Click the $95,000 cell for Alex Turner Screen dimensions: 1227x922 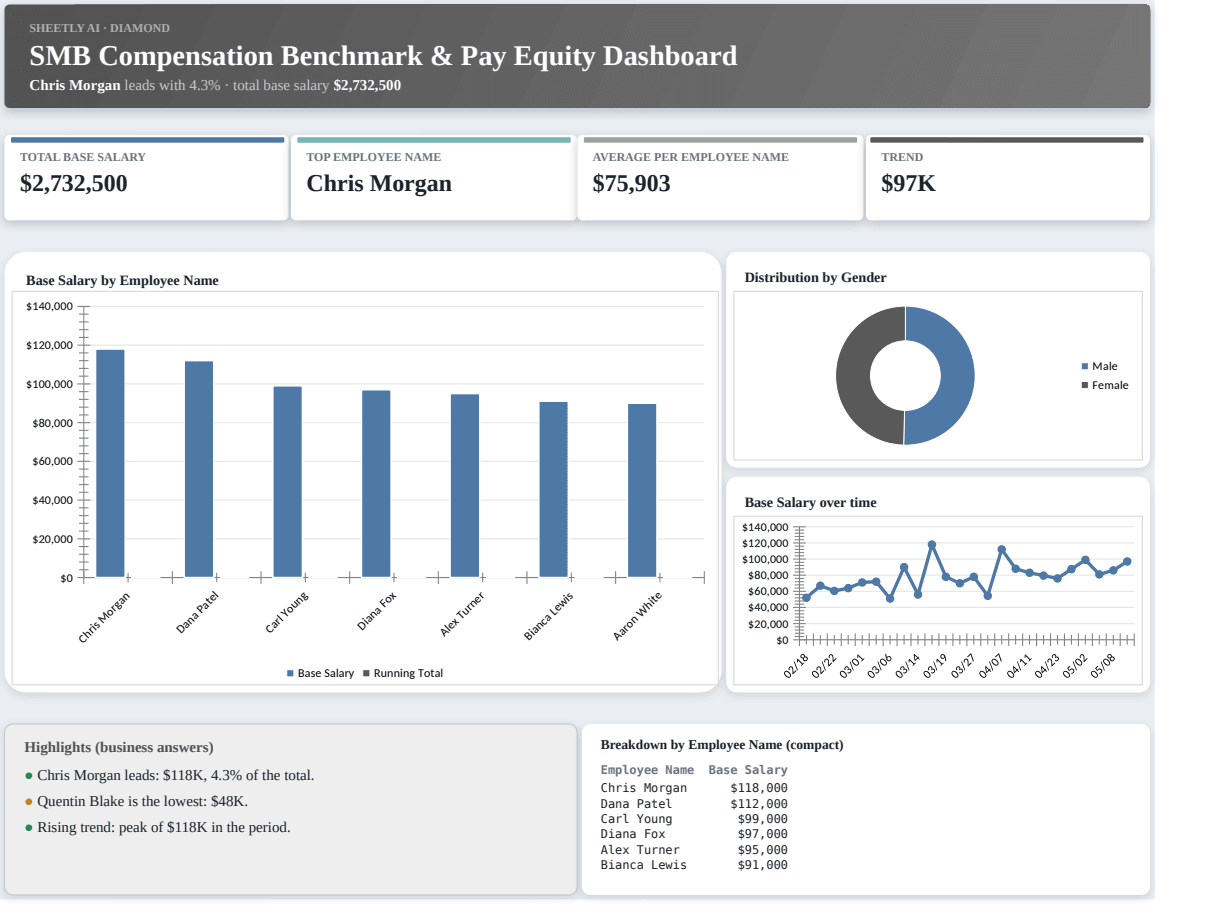(x=762, y=850)
